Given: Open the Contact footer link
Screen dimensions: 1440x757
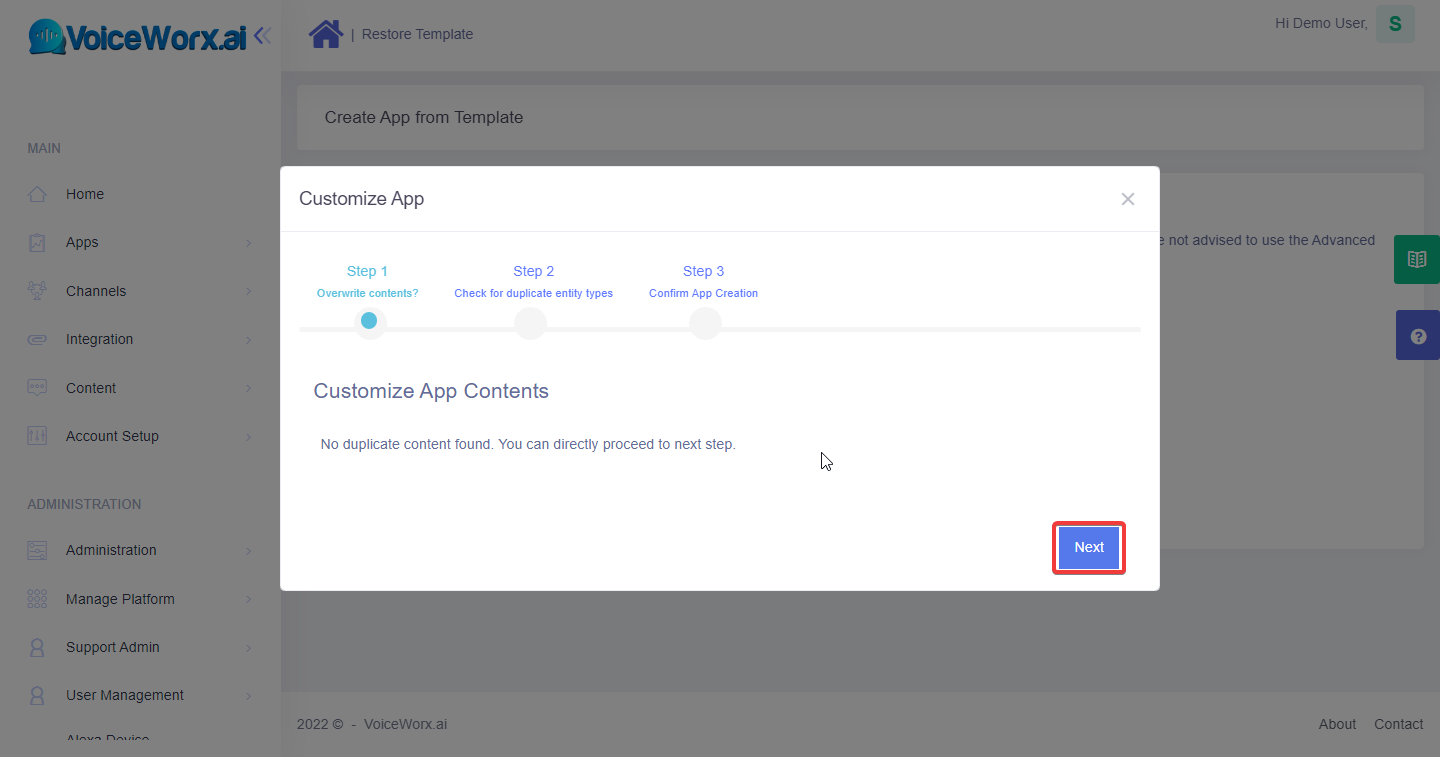Looking at the screenshot, I should click(1398, 724).
